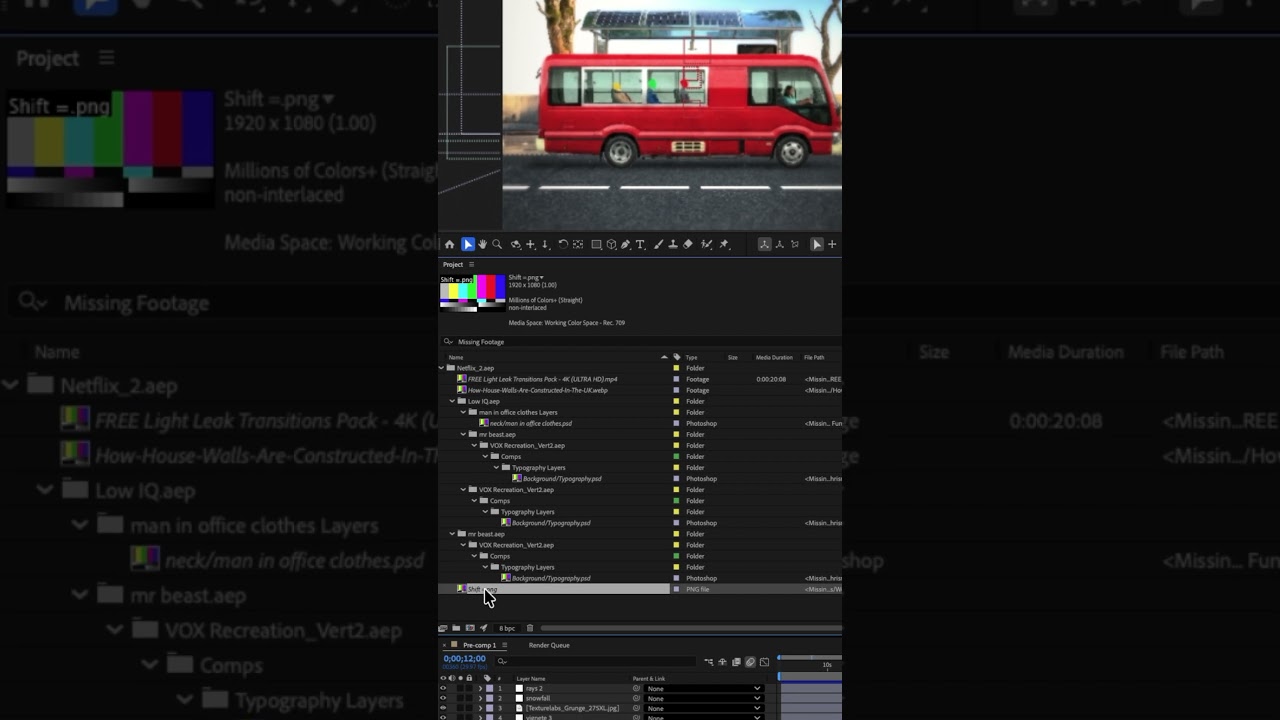Viewport: 1280px width, 720px height.
Task: Select the Selection arrow tool
Action: (x=468, y=245)
